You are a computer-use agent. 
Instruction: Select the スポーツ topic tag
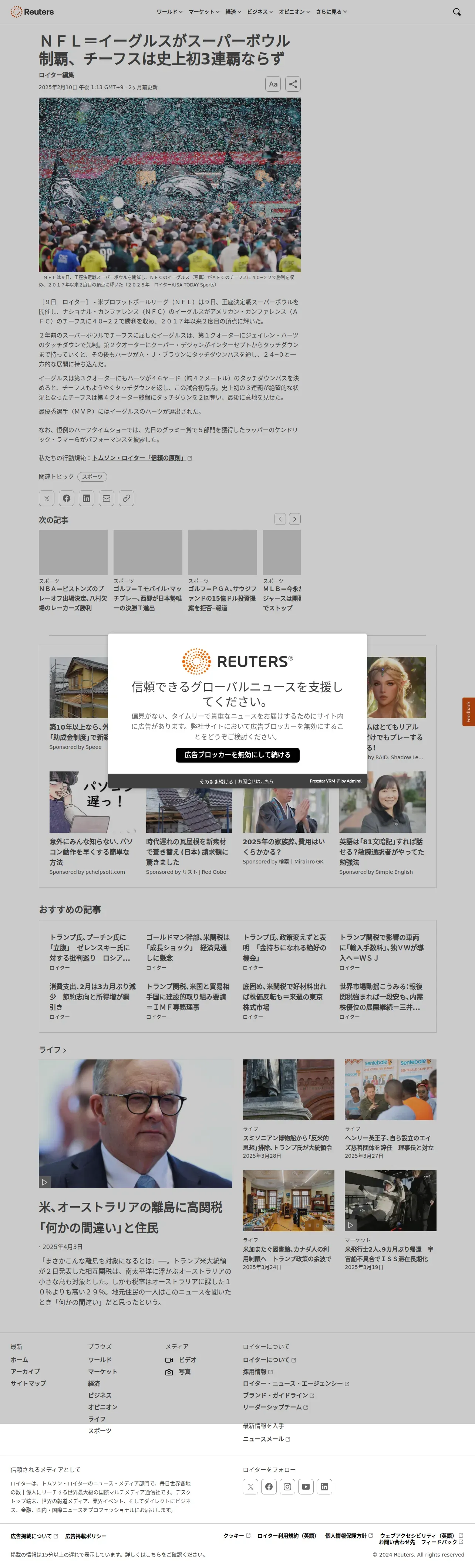(92, 476)
